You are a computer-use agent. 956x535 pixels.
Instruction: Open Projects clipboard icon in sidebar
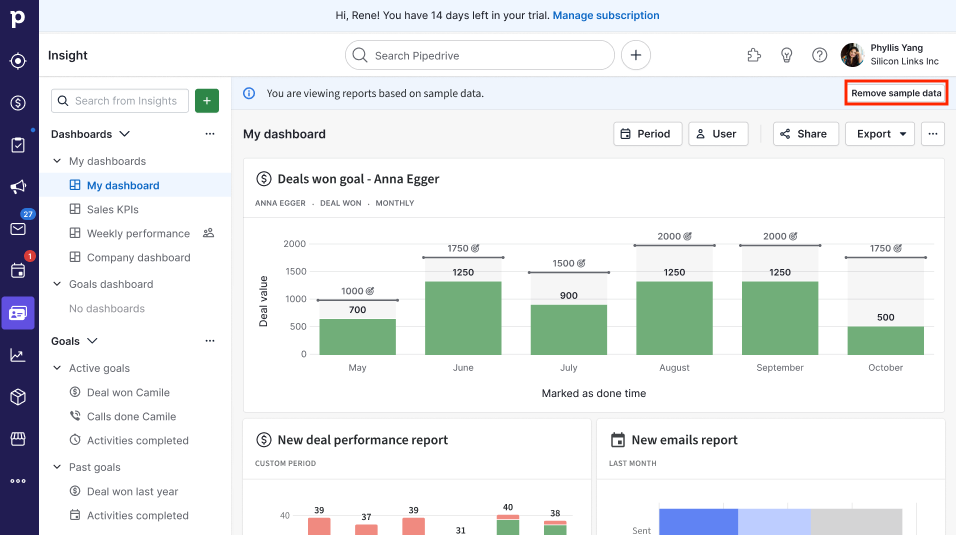point(18,145)
